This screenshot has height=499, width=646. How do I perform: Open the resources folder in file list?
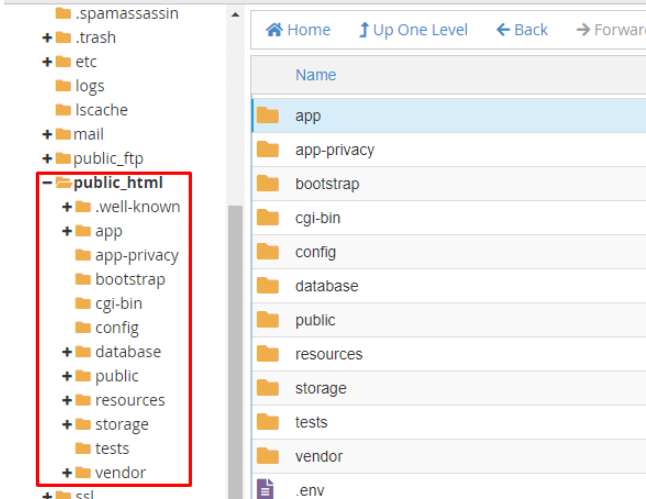pyautogui.click(x=328, y=354)
